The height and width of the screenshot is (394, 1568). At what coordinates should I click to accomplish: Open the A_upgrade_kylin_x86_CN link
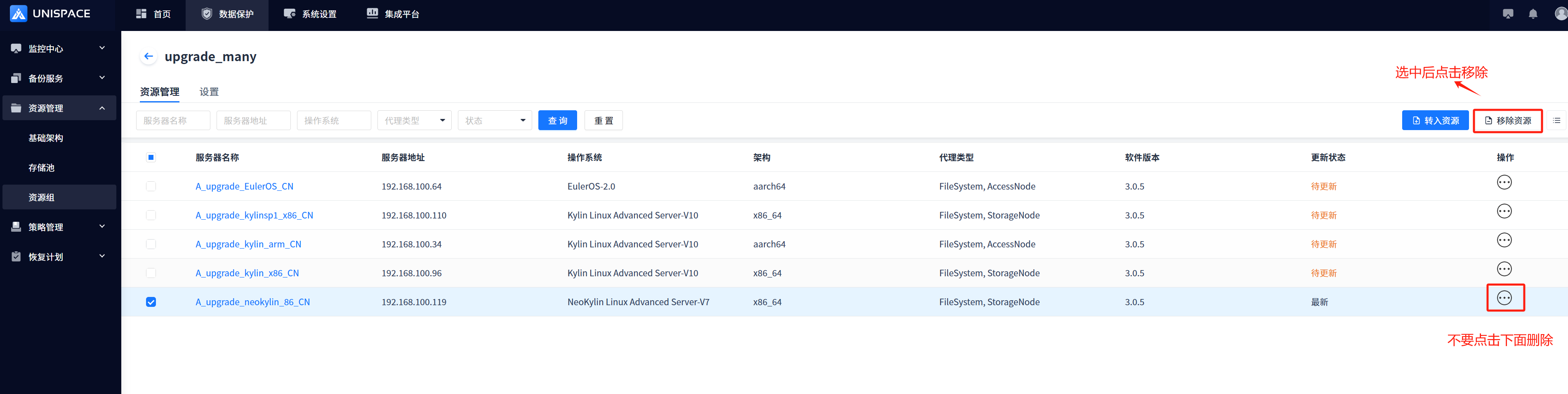click(x=247, y=273)
